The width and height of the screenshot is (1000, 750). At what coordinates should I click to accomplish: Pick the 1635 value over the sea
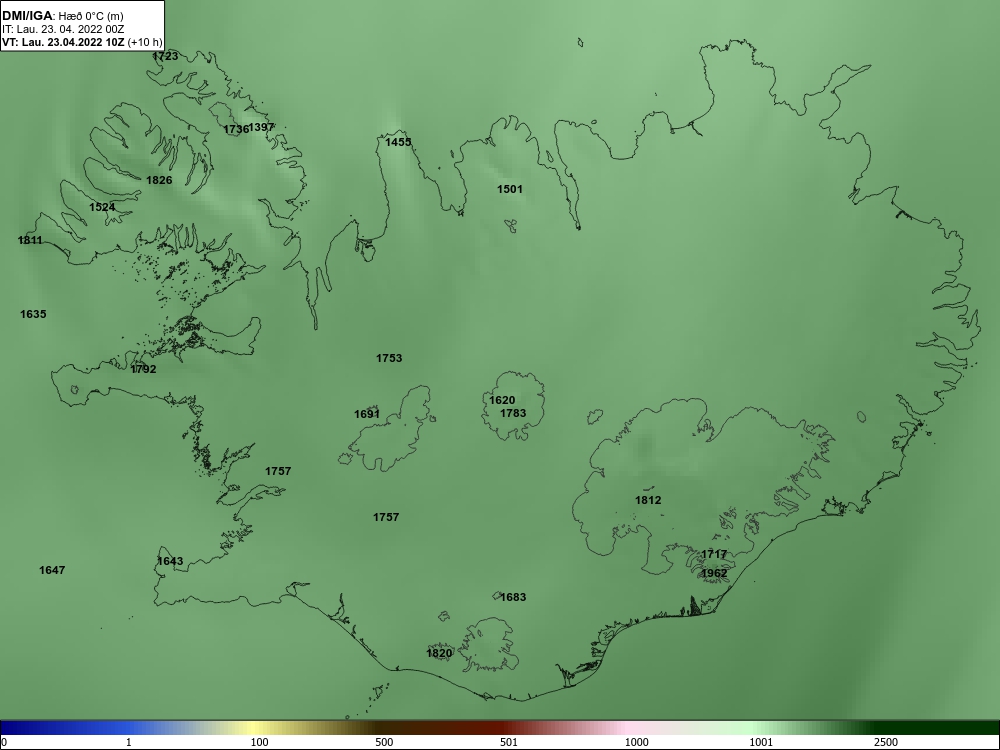tap(33, 314)
